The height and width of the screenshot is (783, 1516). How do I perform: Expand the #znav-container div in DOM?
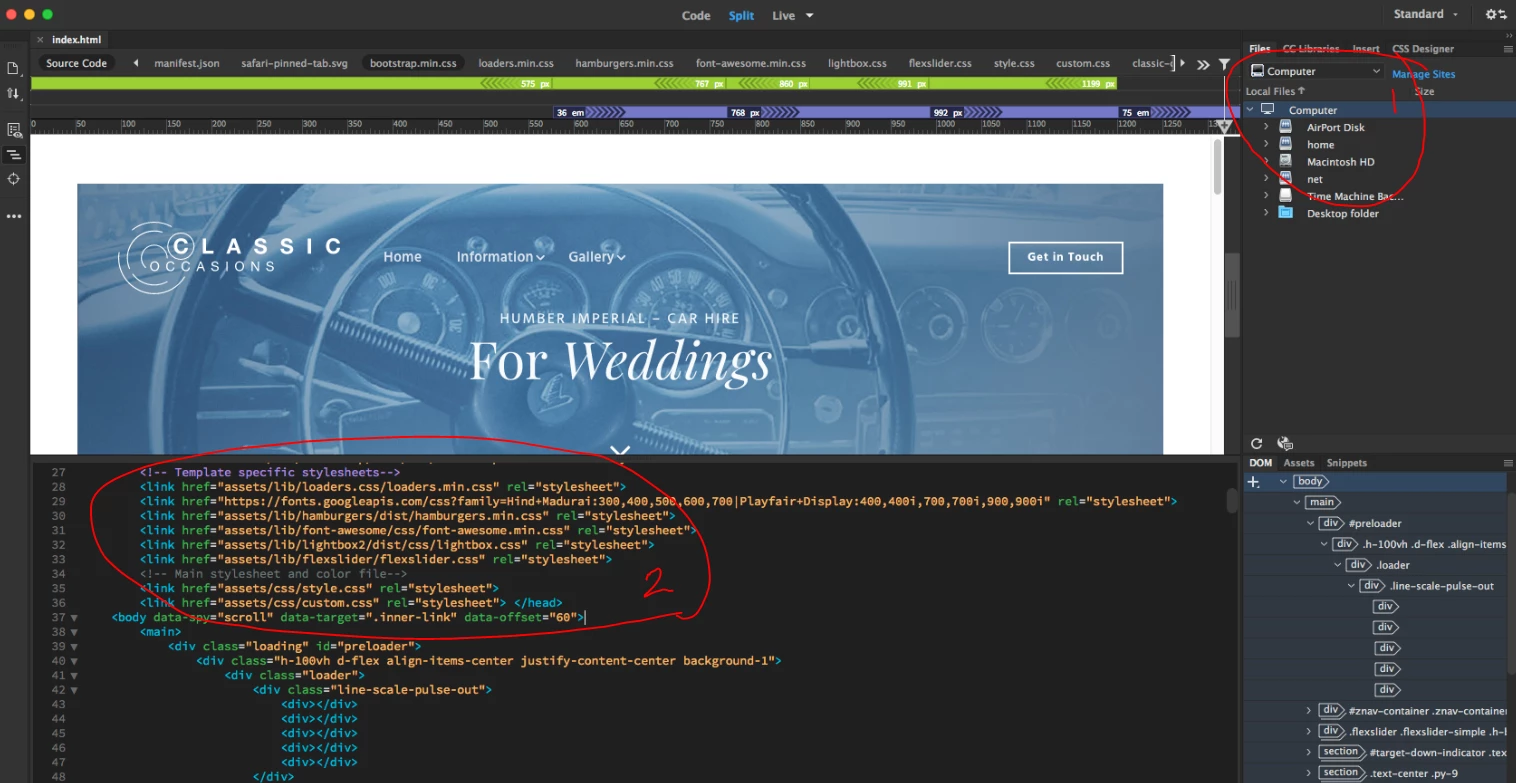point(1309,710)
